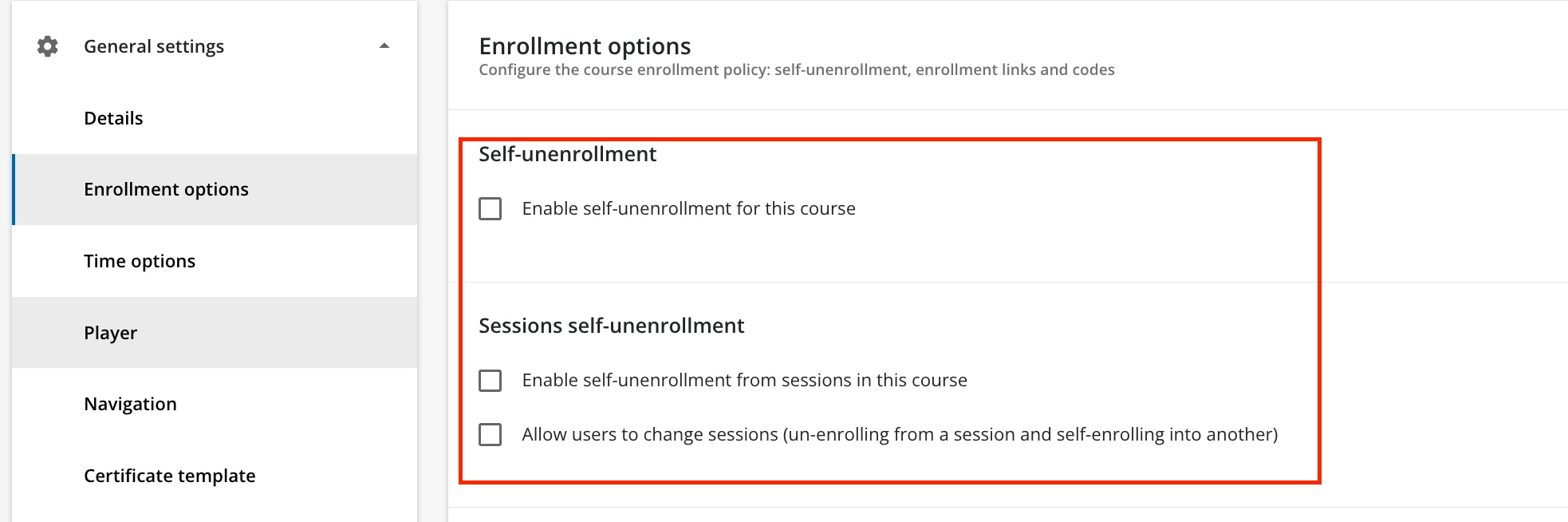Tick the sessions self-unenrollment checkbox
The image size is (1568, 522).
[490, 381]
